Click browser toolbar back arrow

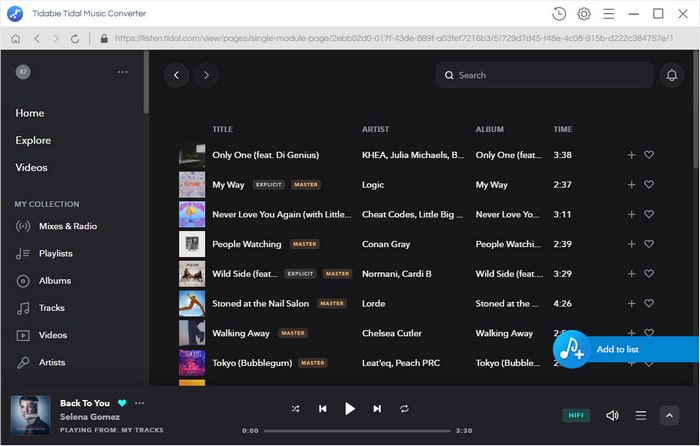point(37,39)
